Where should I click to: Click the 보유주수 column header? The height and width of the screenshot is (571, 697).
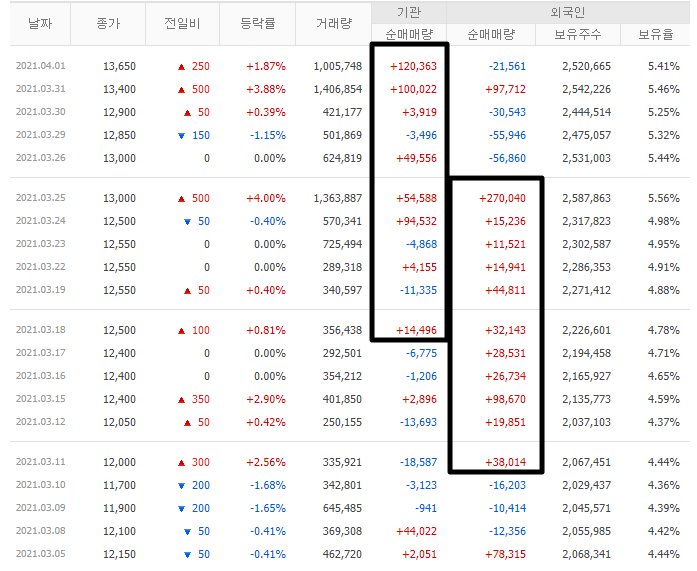[577, 34]
